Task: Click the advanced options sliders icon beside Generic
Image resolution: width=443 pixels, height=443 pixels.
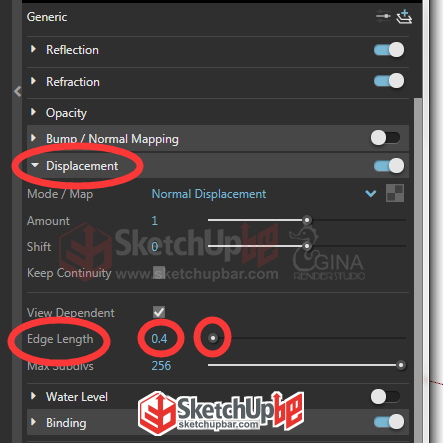Action: pyautogui.click(x=383, y=16)
